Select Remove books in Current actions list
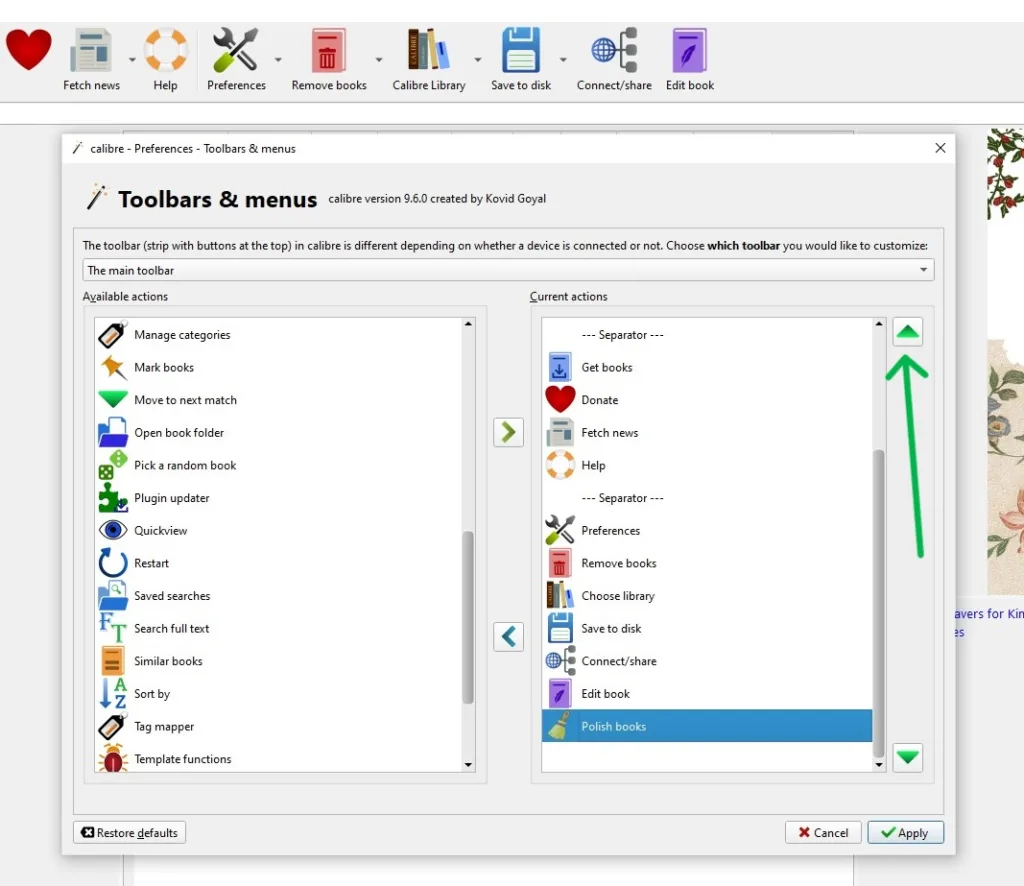Screen dimensions: 1024x886 707,563
